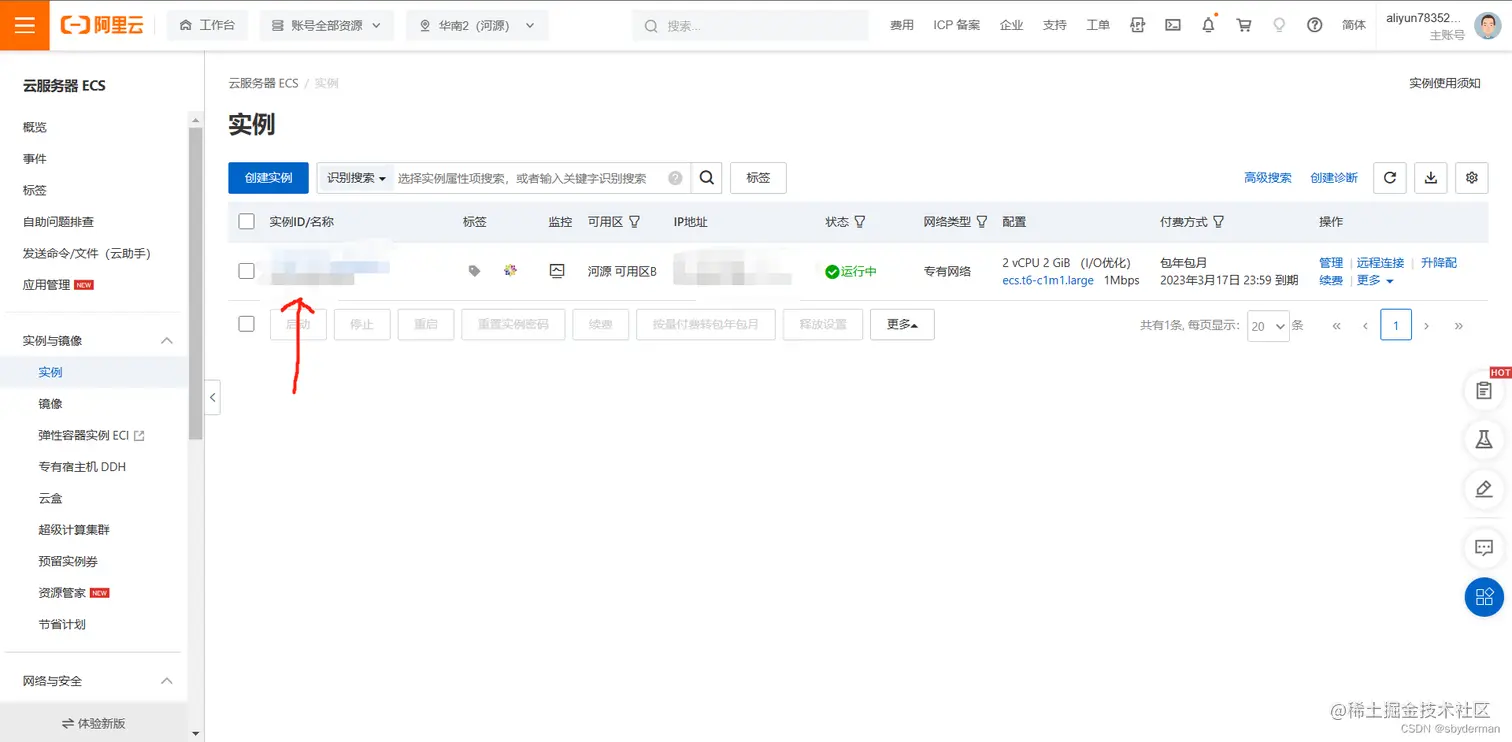
Task: Check the instance row checkbox
Action: click(x=246, y=271)
